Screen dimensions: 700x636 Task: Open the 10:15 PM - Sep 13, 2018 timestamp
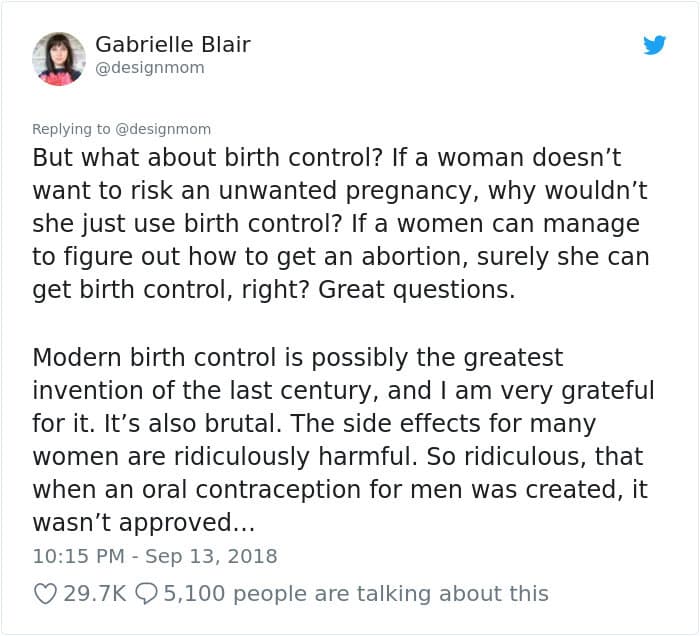(x=155, y=556)
